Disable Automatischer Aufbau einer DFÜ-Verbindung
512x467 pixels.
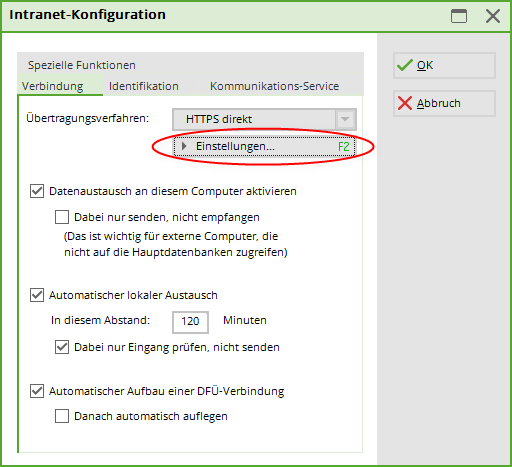[37, 391]
